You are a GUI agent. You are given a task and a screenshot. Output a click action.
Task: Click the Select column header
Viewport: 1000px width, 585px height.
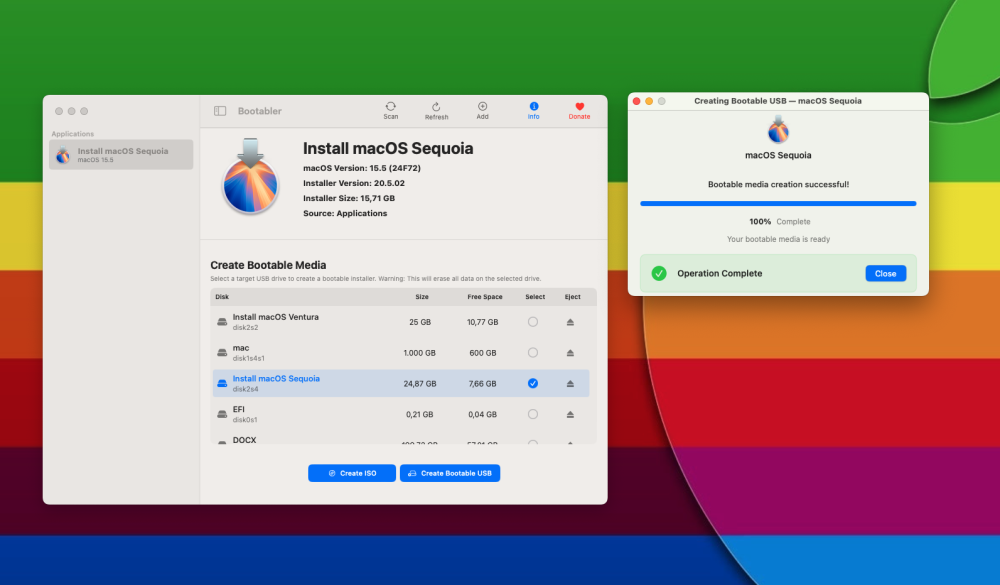click(x=535, y=297)
